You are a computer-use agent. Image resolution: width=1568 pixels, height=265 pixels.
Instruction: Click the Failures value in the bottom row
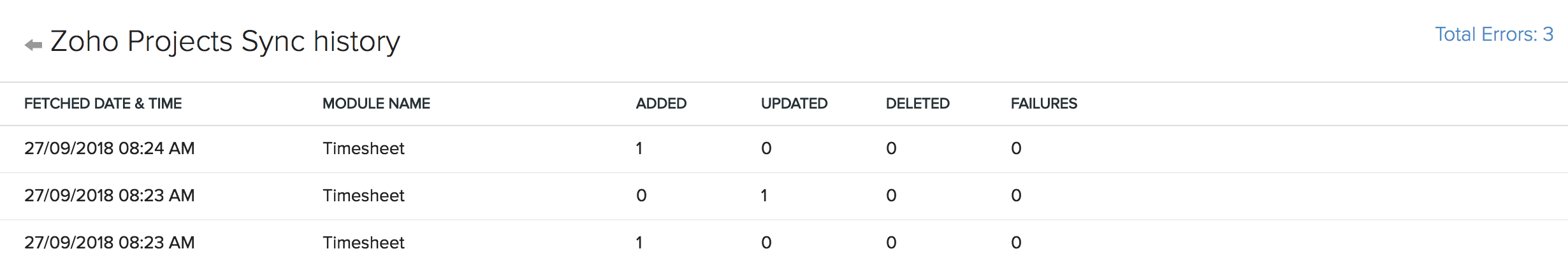tap(1016, 243)
